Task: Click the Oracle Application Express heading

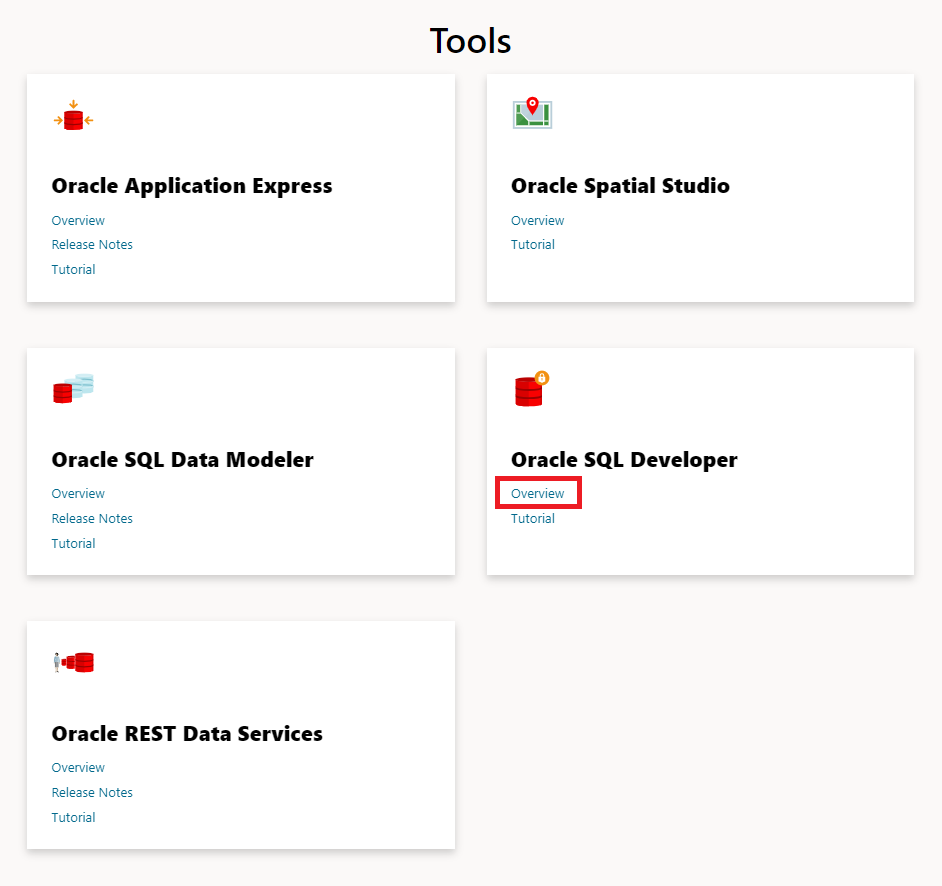Action: 192,186
